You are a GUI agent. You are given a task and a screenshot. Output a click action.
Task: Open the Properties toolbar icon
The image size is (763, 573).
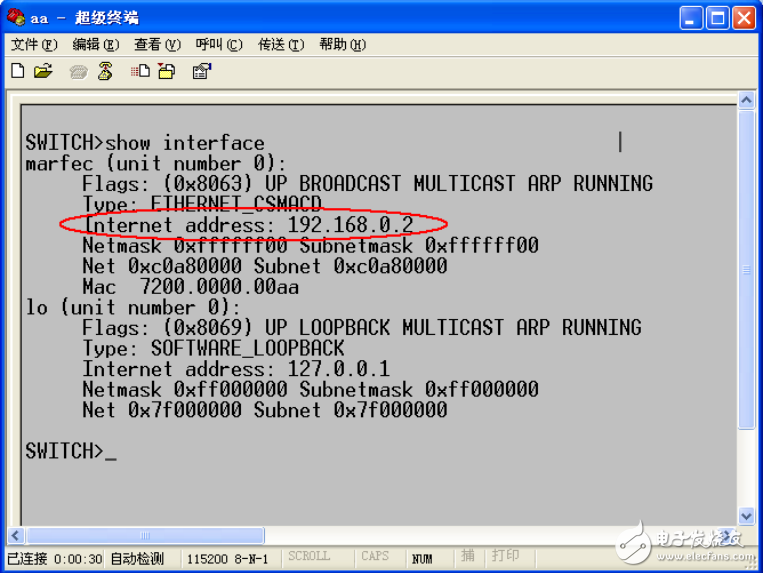(201, 71)
